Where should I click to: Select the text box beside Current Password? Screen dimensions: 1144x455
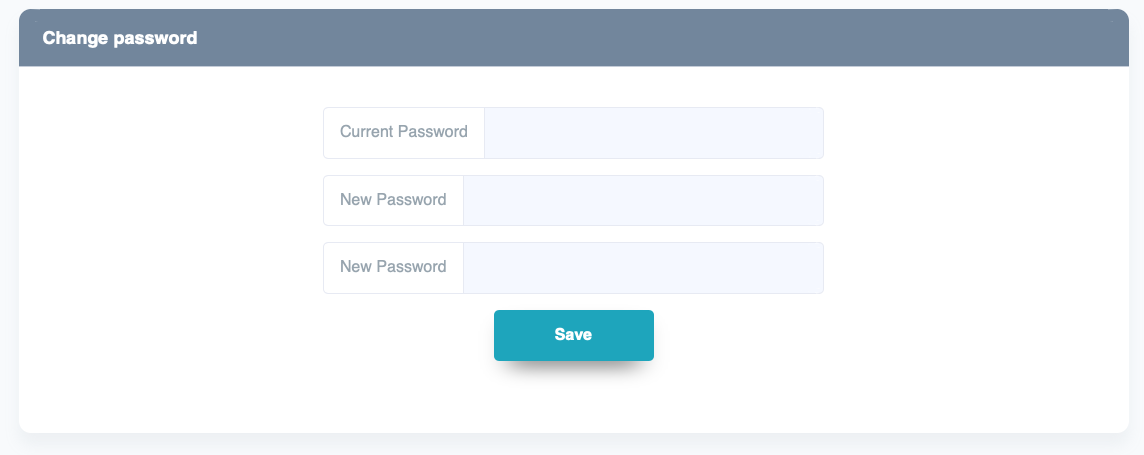653,133
